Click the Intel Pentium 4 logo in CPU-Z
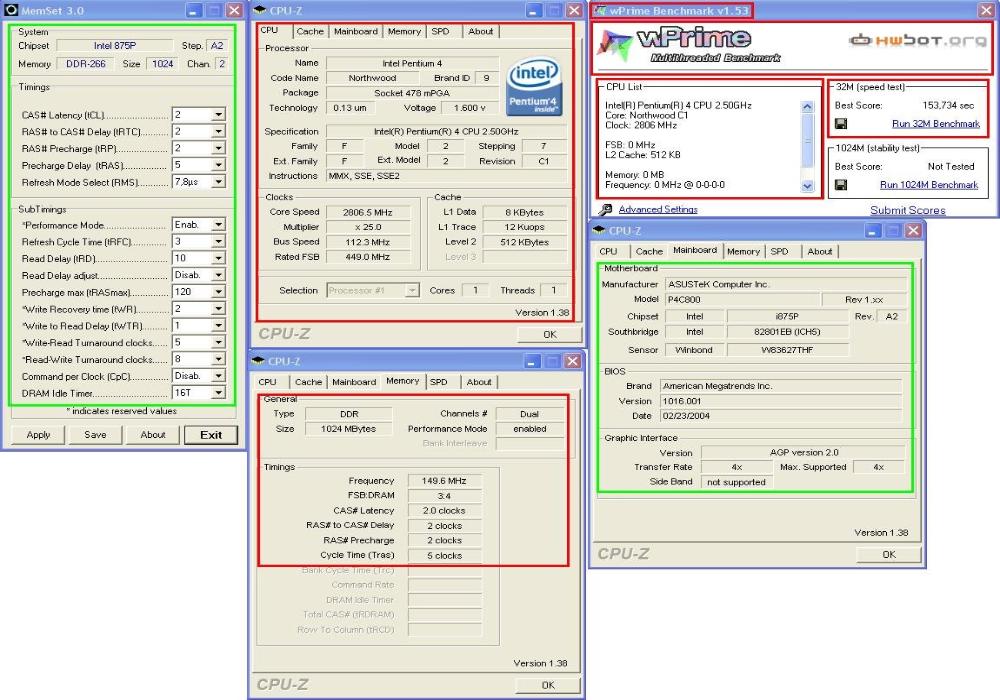The width and height of the screenshot is (1000, 700). [x=534, y=87]
